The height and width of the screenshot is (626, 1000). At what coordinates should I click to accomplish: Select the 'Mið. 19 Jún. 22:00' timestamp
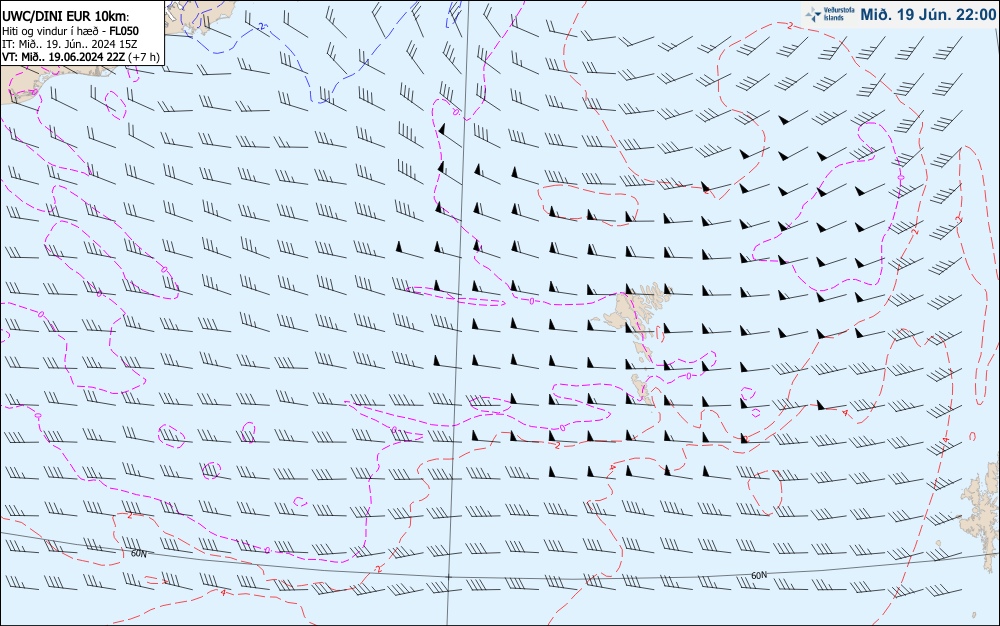pos(927,14)
